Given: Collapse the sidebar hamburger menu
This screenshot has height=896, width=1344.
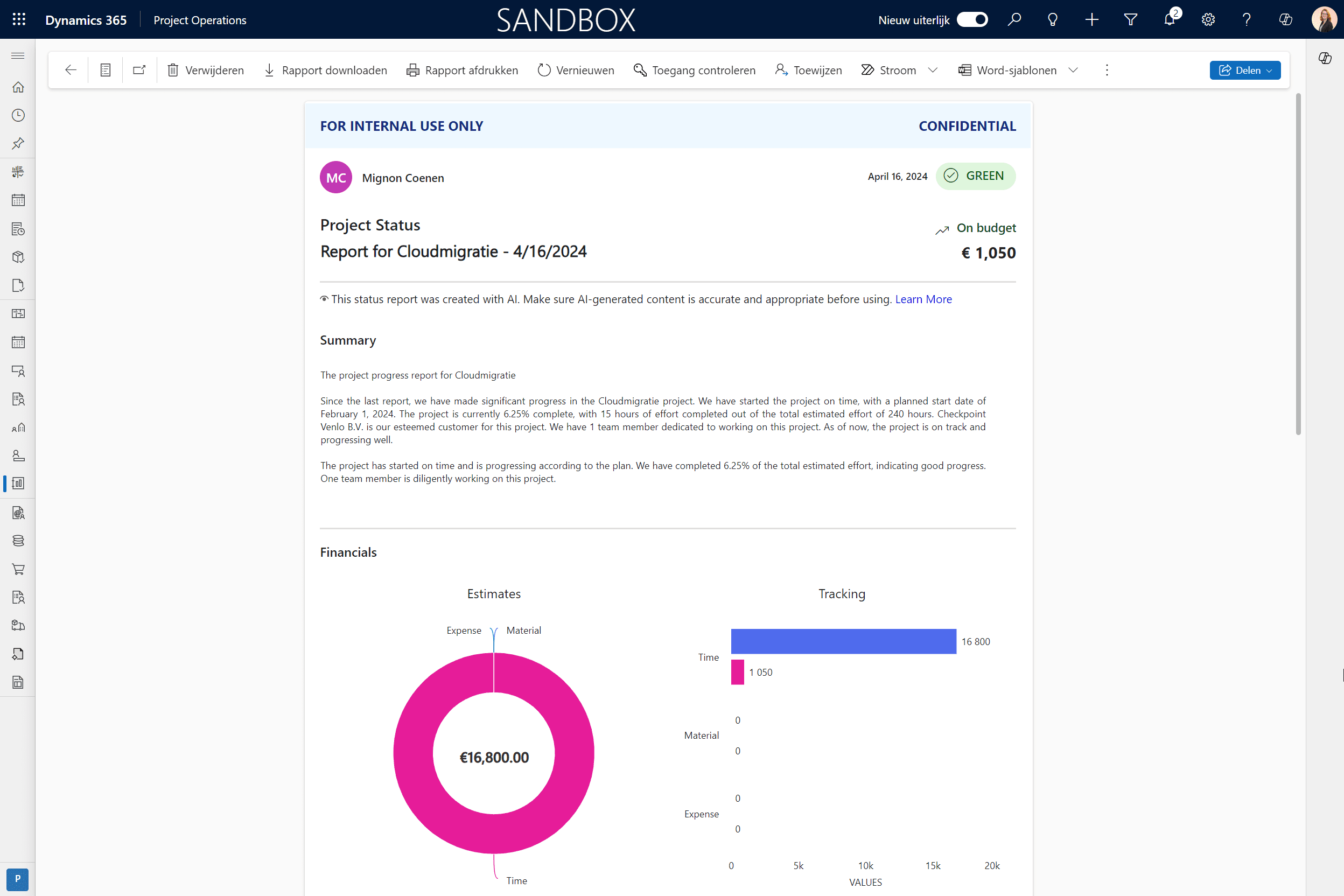Looking at the screenshot, I should (18, 55).
